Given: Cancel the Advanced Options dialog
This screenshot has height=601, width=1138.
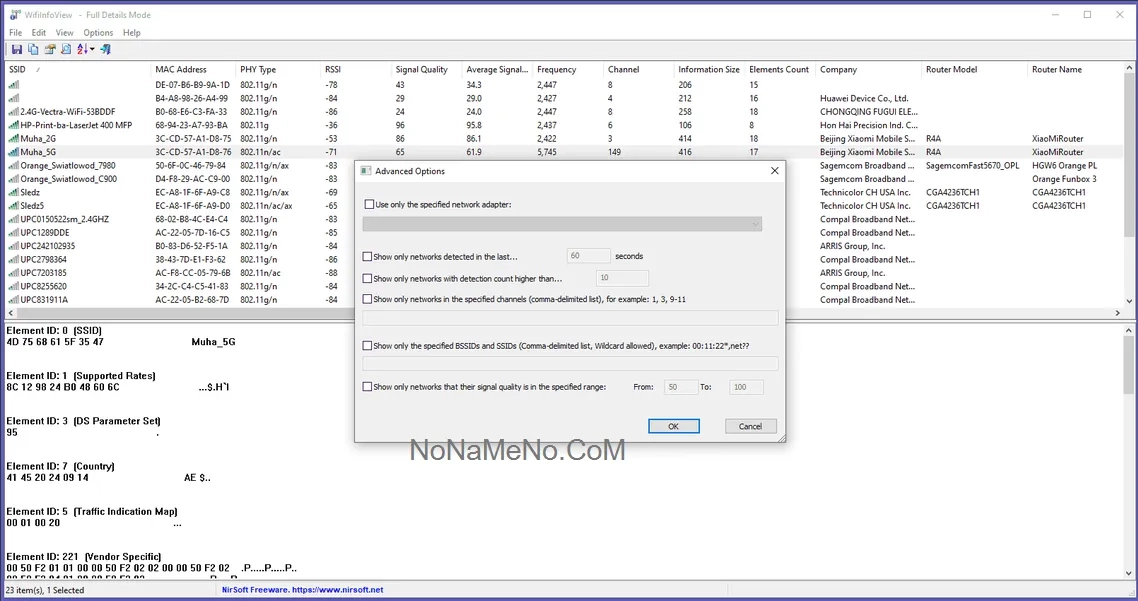Looking at the screenshot, I should 750,426.
